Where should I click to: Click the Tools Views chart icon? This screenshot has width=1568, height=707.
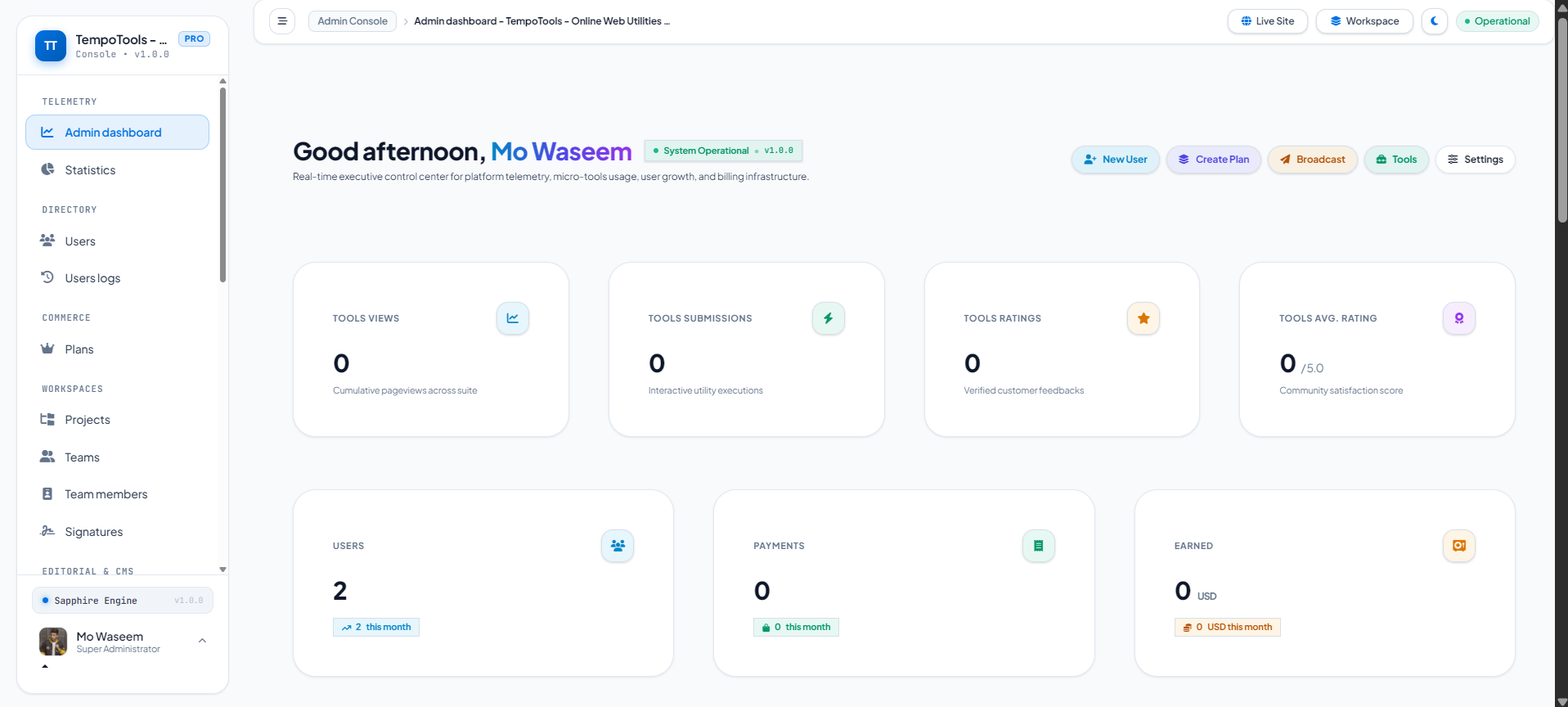tap(513, 318)
